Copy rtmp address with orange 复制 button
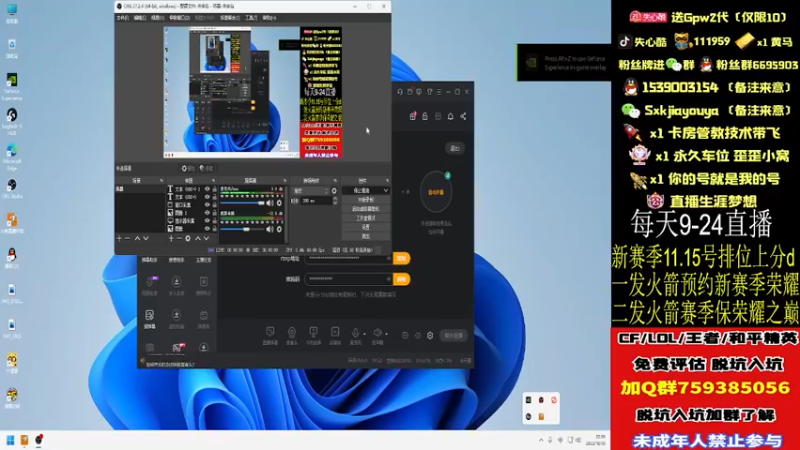The width and height of the screenshot is (800, 450). click(x=401, y=258)
